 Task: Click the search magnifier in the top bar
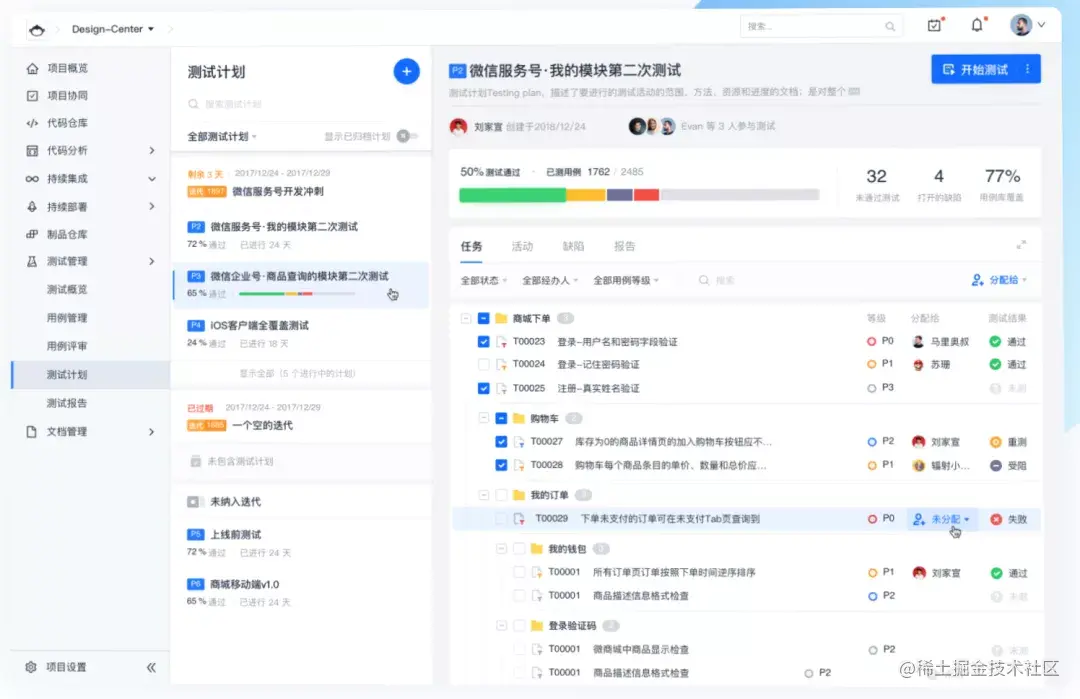(x=889, y=26)
